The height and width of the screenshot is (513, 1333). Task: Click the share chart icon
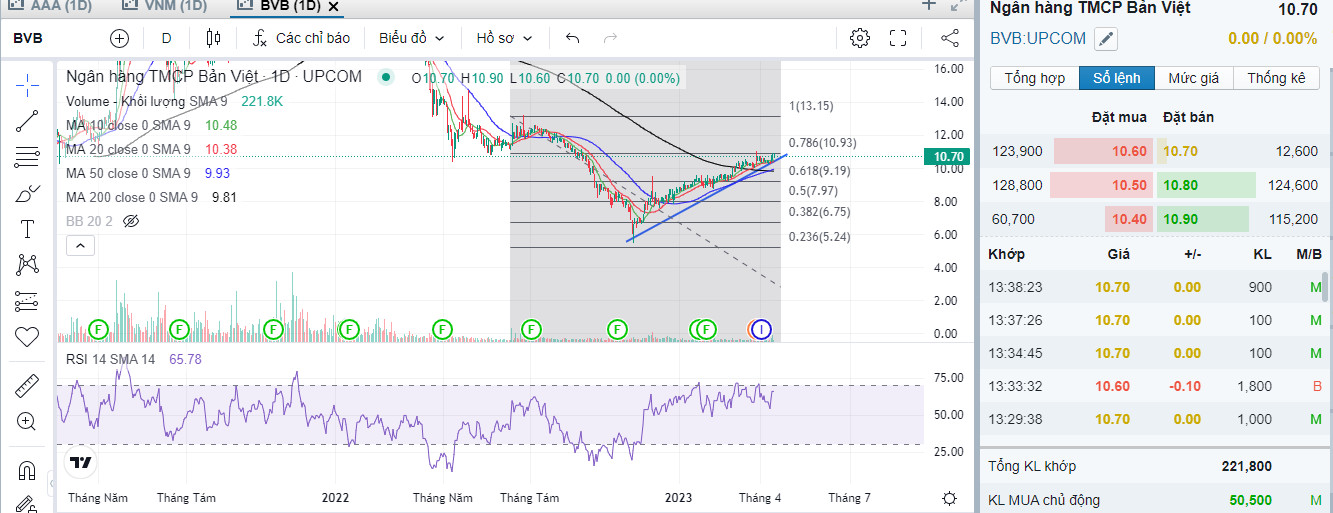(950, 38)
